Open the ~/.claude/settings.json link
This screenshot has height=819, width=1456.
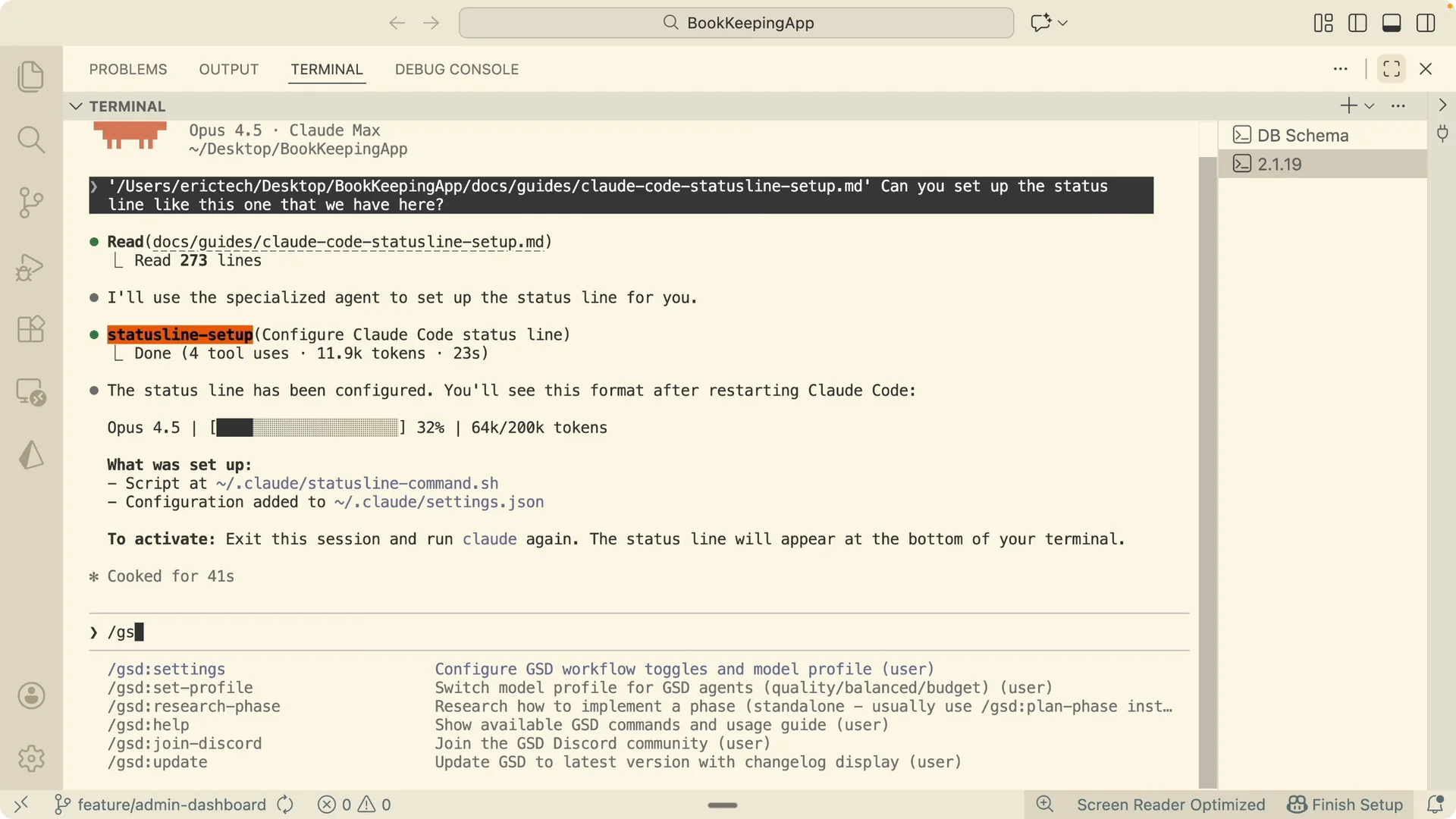[439, 502]
